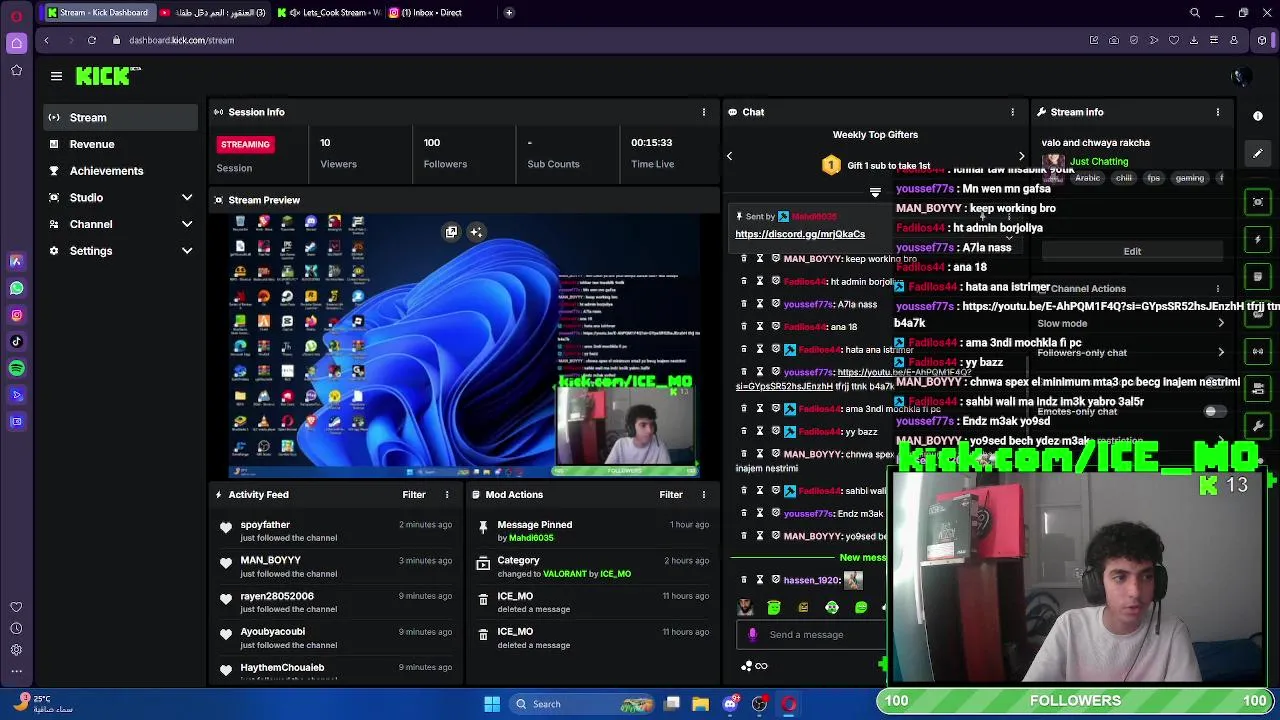Open Activity Feed options menu

(447, 494)
